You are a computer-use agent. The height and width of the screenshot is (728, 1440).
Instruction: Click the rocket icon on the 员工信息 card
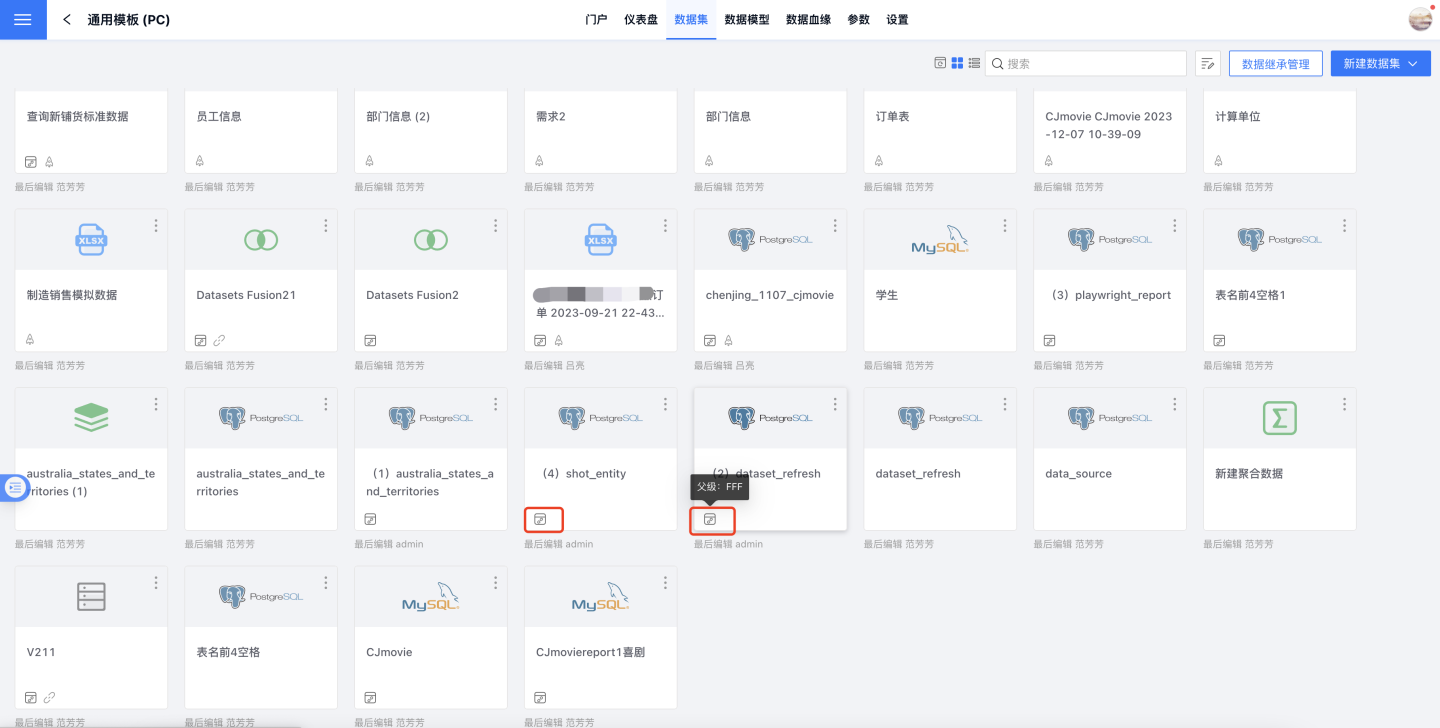(x=200, y=161)
